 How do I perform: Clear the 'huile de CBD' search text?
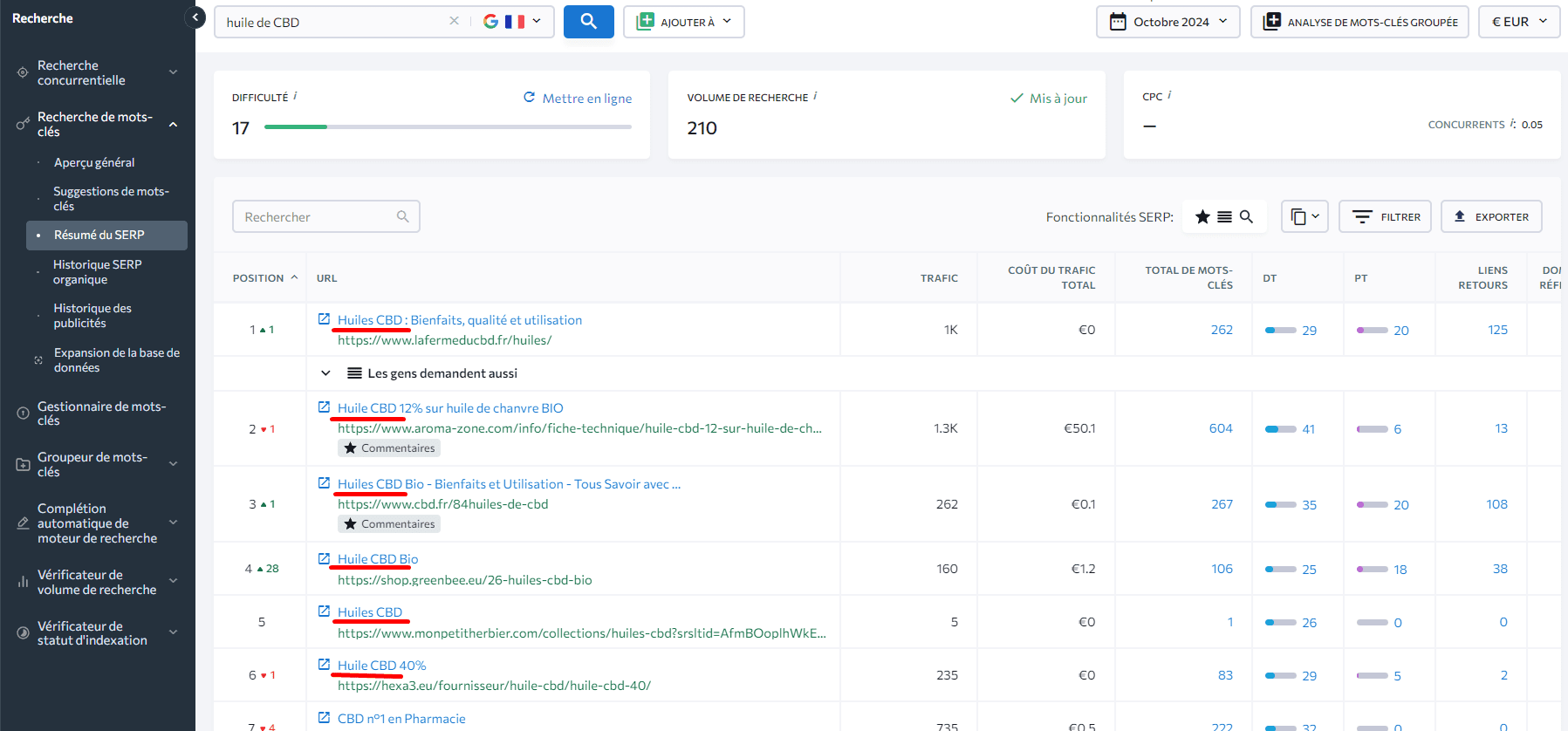click(x=454, y=21)
